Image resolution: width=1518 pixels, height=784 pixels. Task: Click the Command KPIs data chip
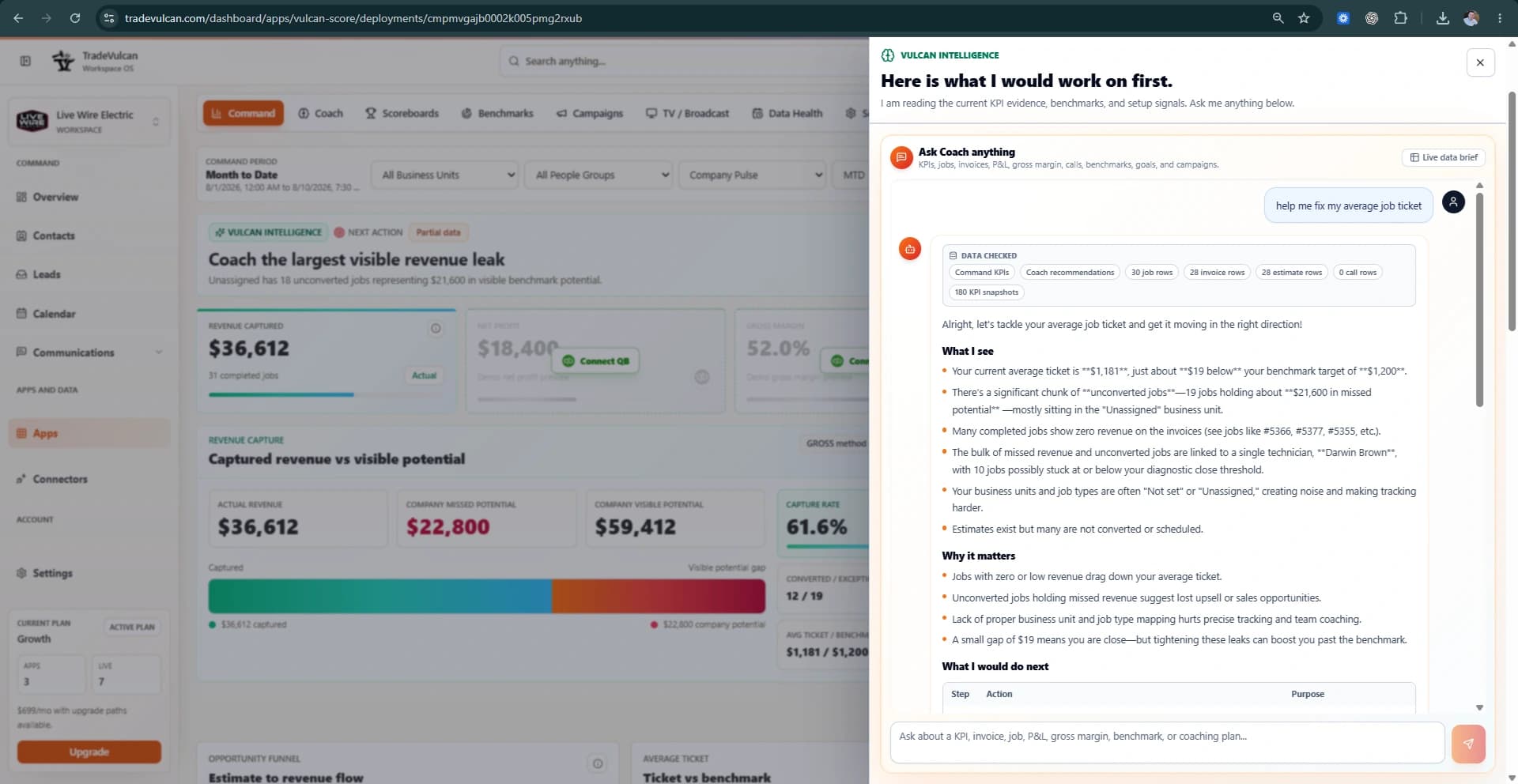(x=982, y=273)
